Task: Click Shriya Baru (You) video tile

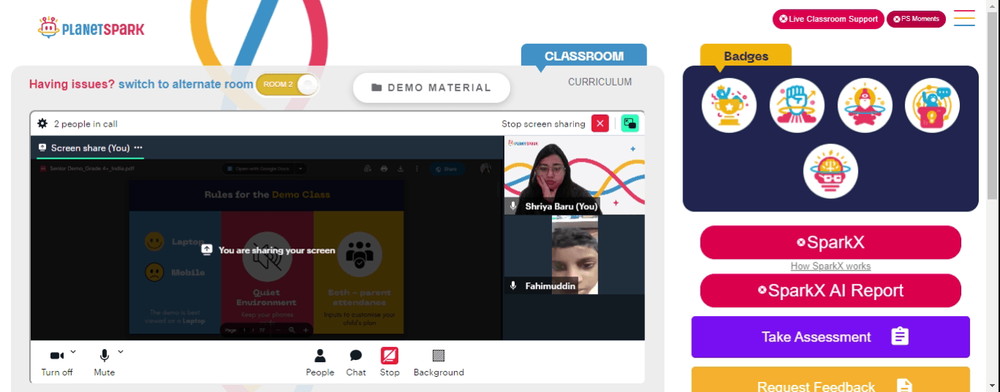Action: tap(574, 175)
